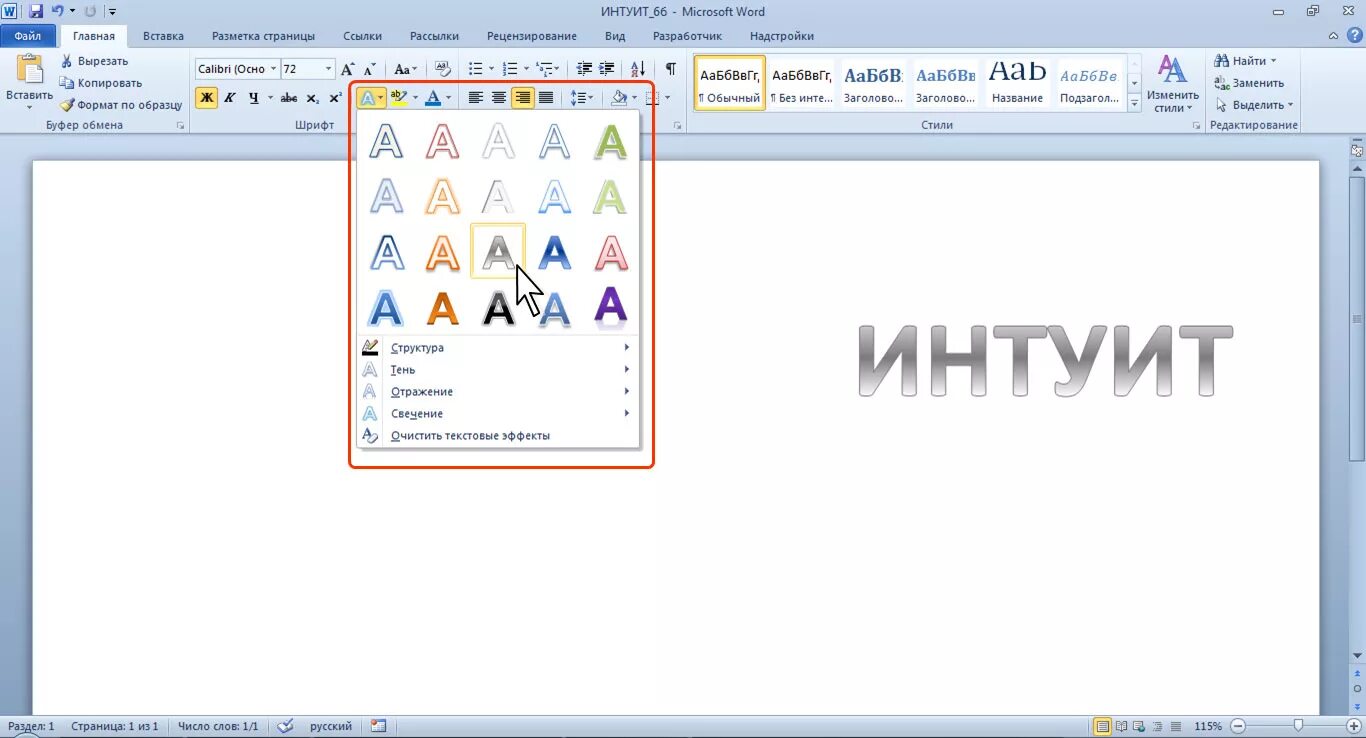Open the Файл tab
1366x738 pixels.
pos(28,36)
